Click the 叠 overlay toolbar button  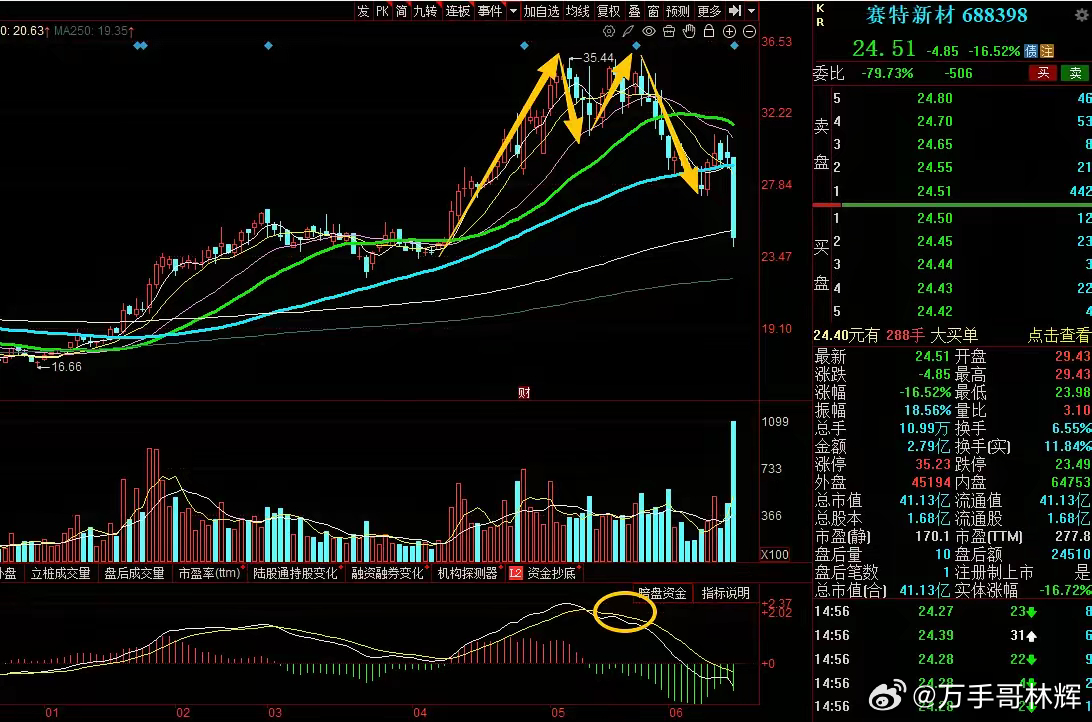[634, 11]
